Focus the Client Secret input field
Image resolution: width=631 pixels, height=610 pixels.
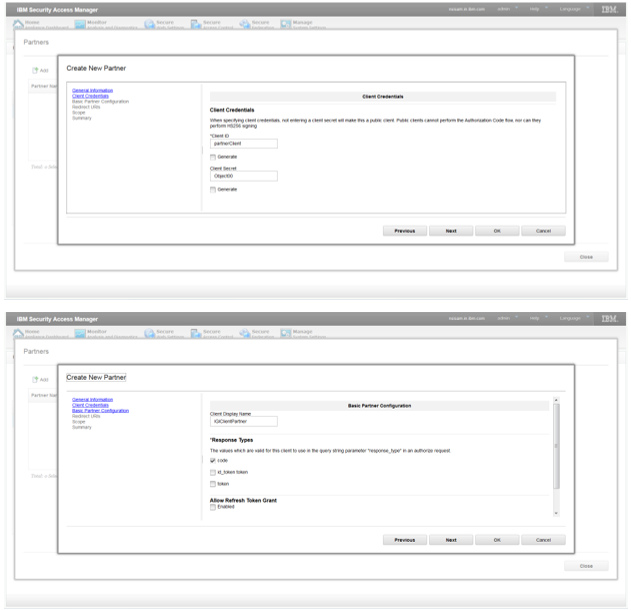[x=244, y=176]
